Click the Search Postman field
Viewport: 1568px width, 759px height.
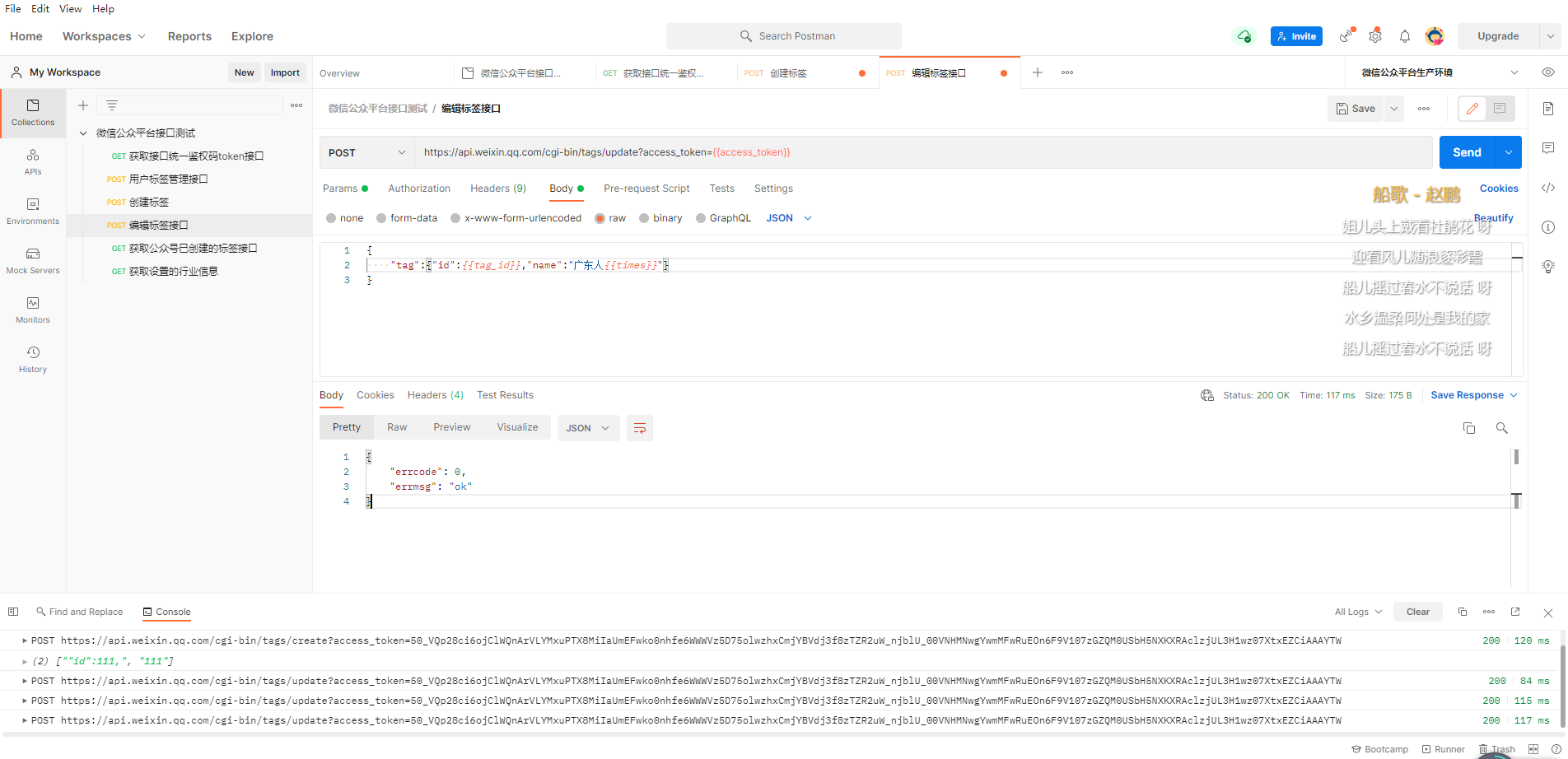pyautogui.click(x=784, y=36)
